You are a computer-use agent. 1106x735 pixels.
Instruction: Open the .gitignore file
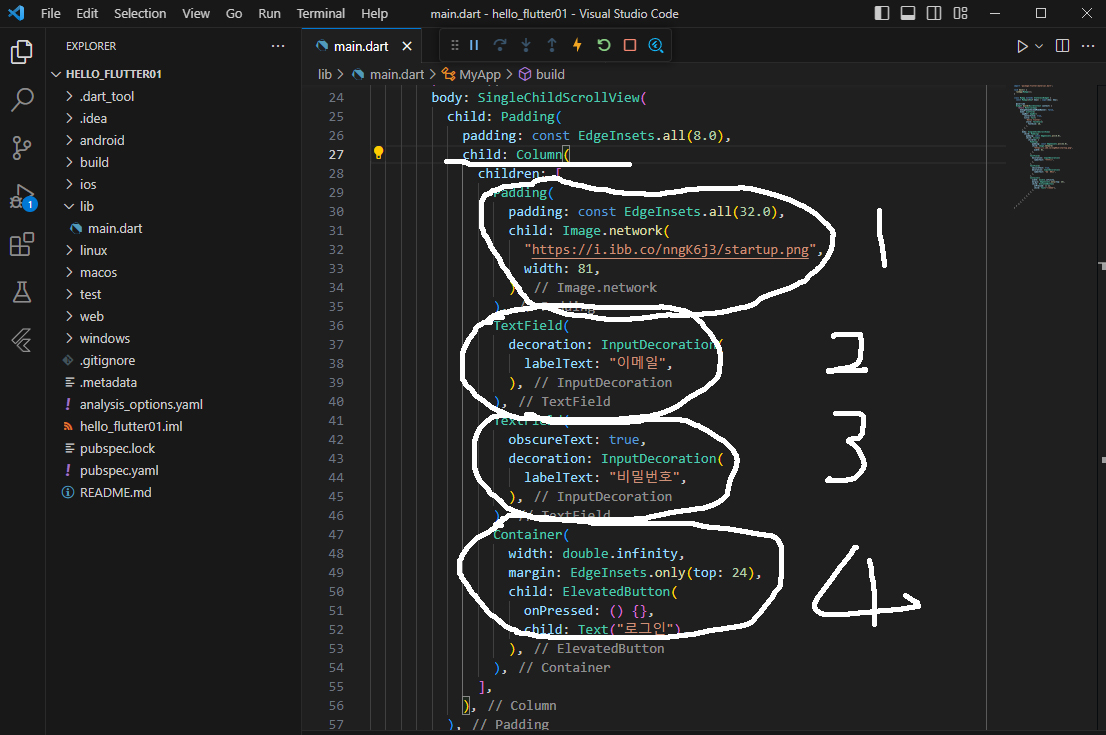point(174,360)
